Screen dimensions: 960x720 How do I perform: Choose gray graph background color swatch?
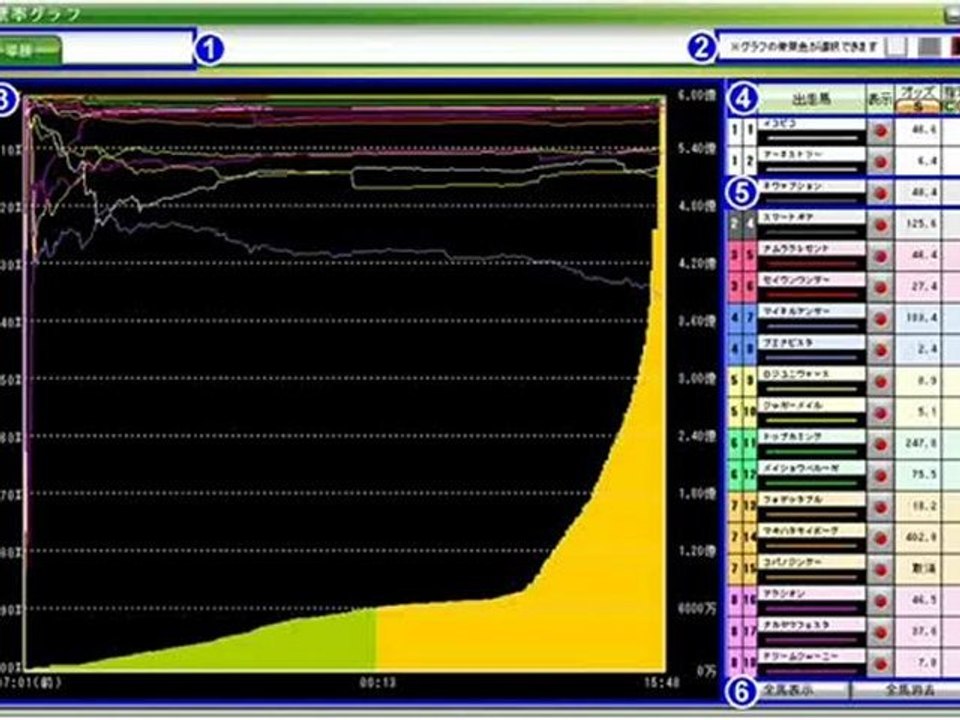click(x=929, y=47)
